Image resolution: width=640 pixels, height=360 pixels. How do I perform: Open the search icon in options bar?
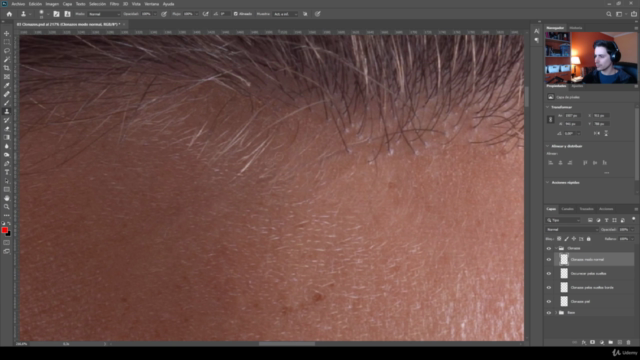(x=609, y=14)
